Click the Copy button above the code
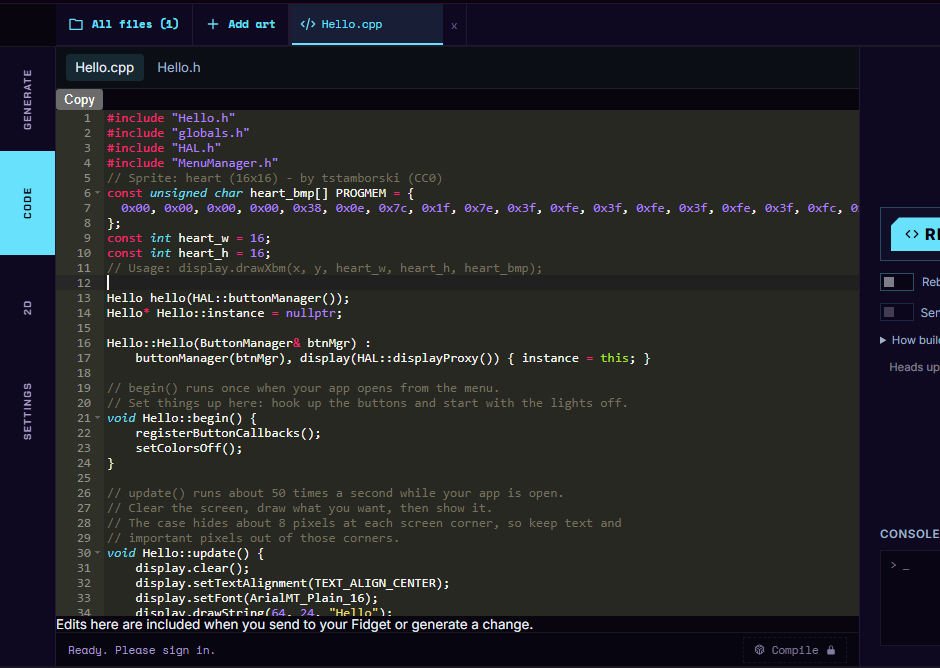Viewport: 940px width, 668px height. coord(80,100)
